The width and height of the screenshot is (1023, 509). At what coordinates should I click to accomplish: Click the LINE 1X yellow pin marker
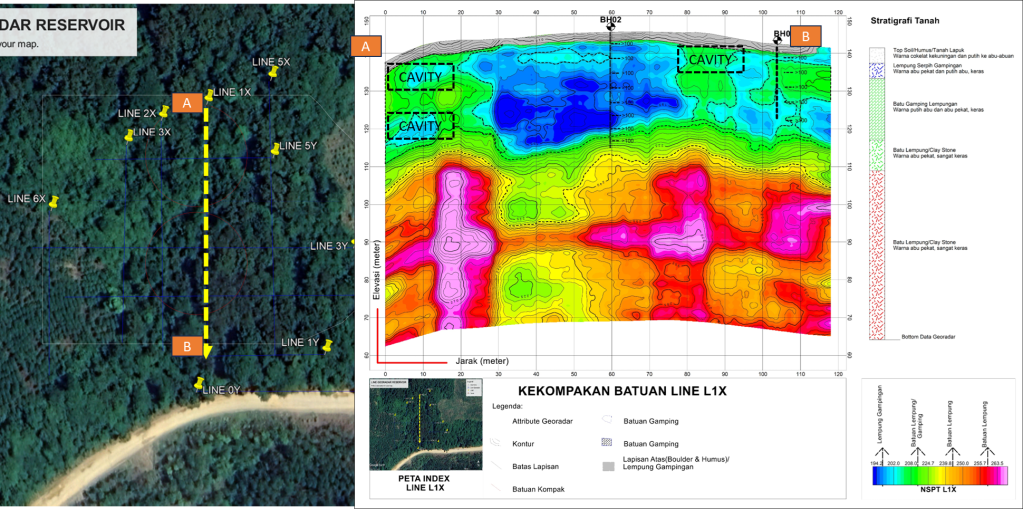[x=210, y=94]
